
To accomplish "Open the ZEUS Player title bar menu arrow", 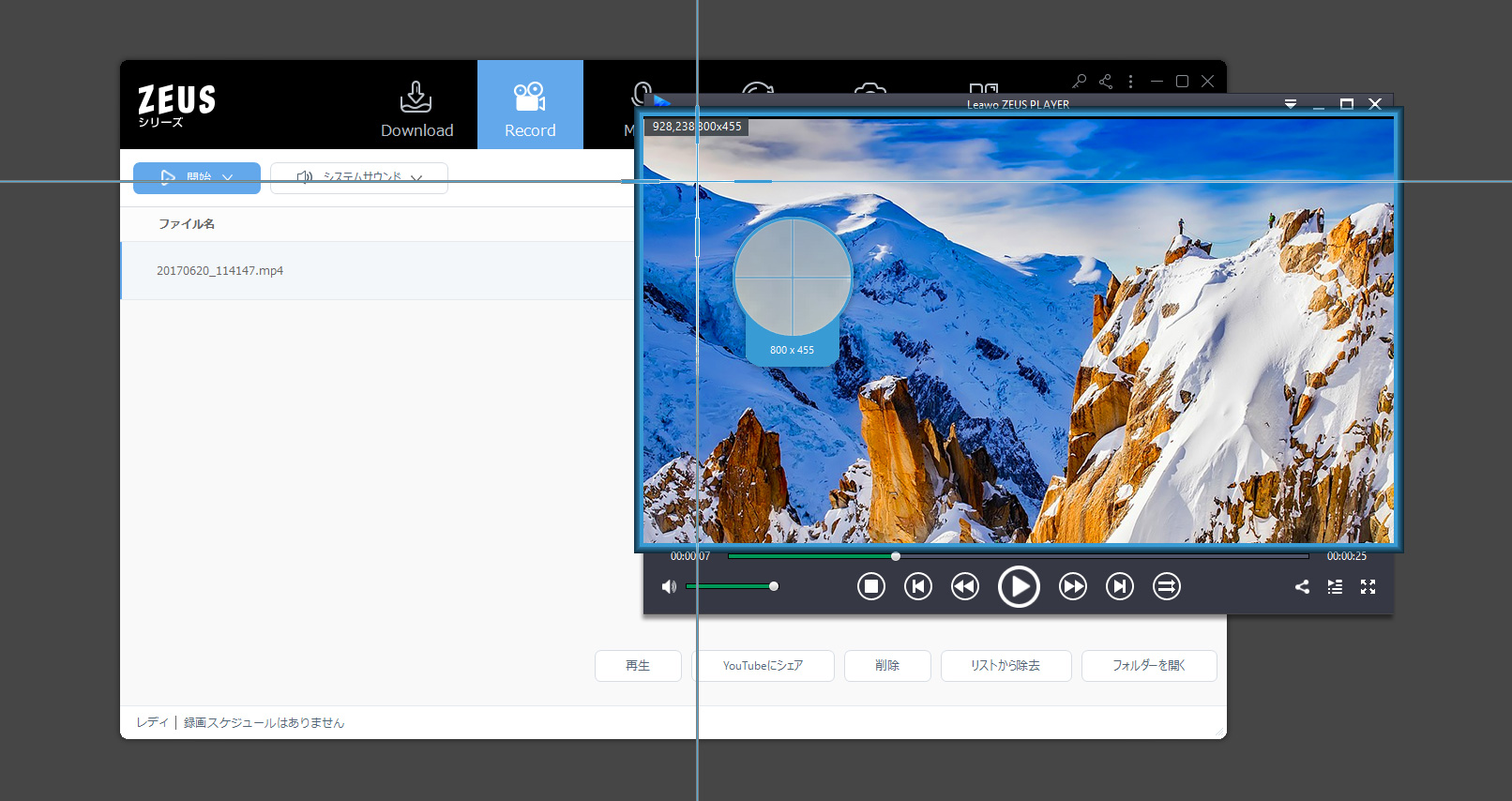I will (x=1291, y=104).
